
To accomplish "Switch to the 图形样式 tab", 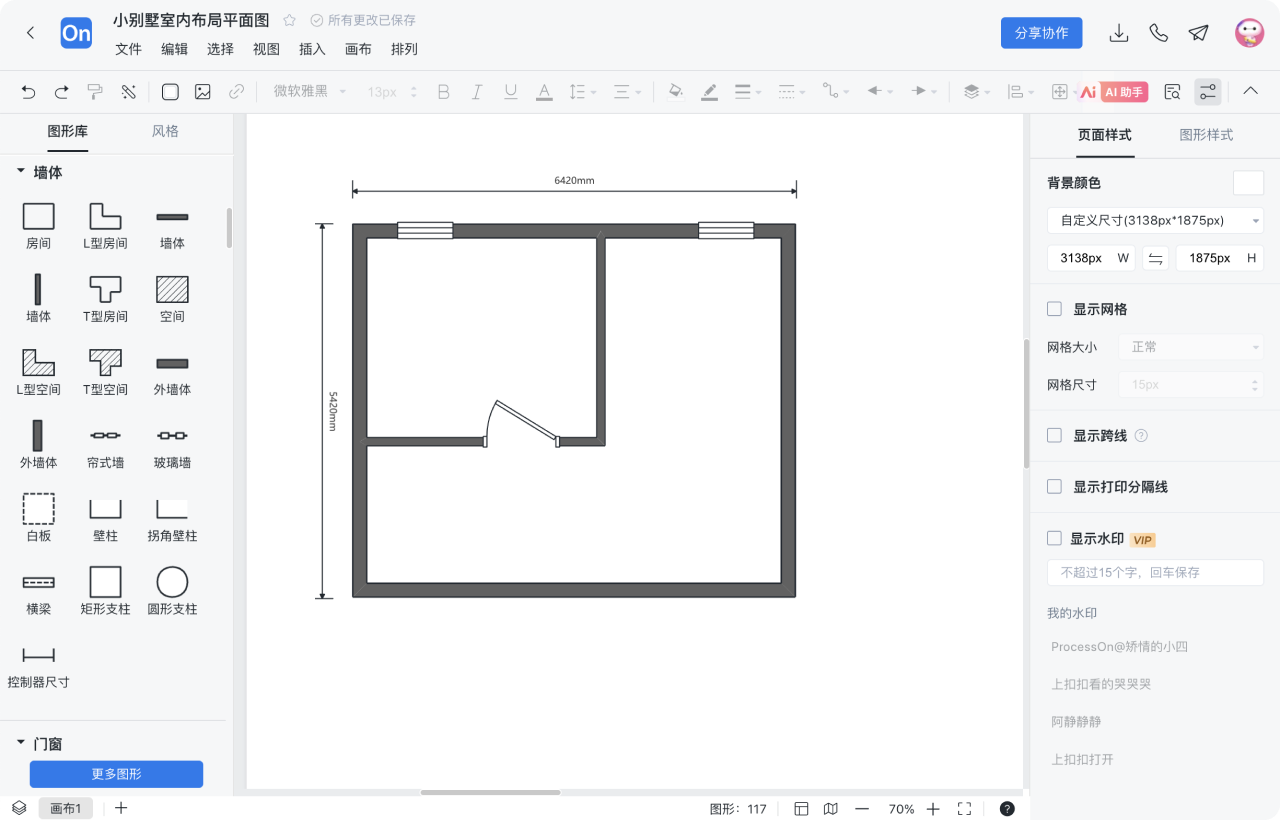I will 1205,135.
